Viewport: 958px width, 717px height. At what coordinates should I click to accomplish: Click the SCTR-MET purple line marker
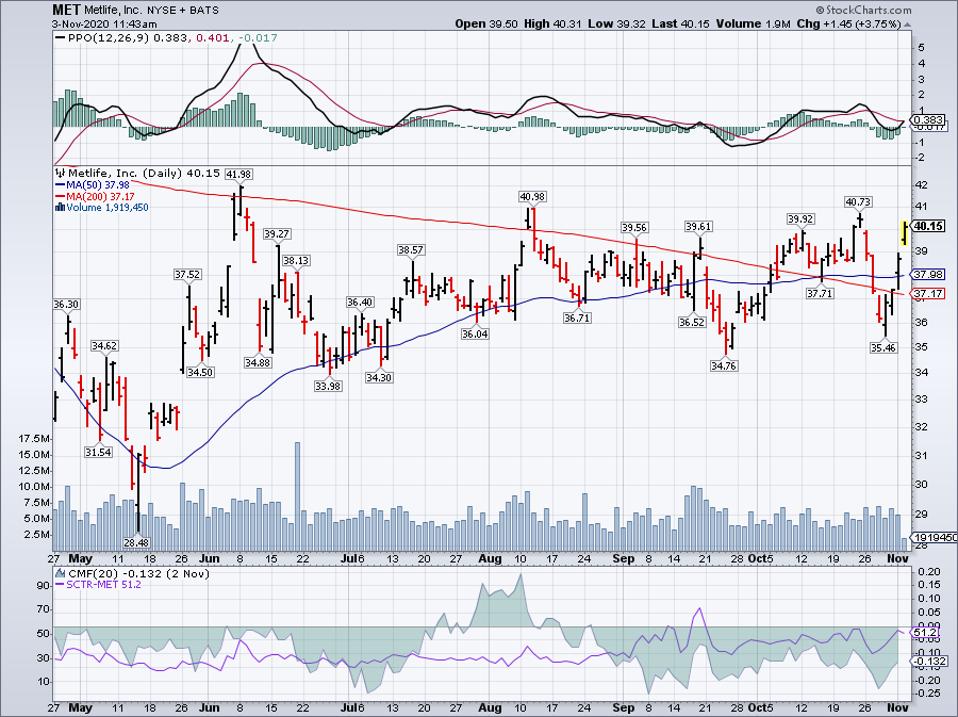point(61,583)
